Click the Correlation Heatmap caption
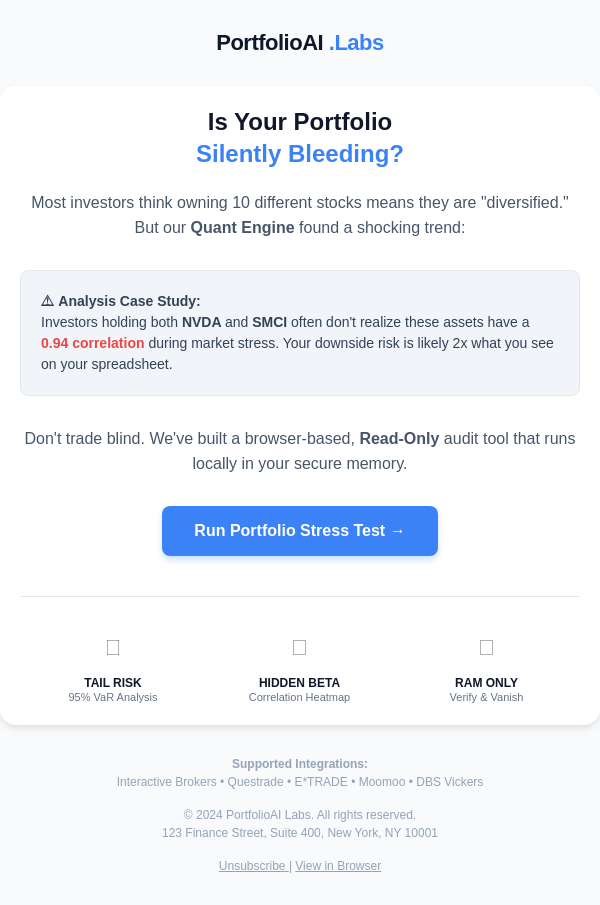Screen dimensions: 600x905 pos(299,697)
